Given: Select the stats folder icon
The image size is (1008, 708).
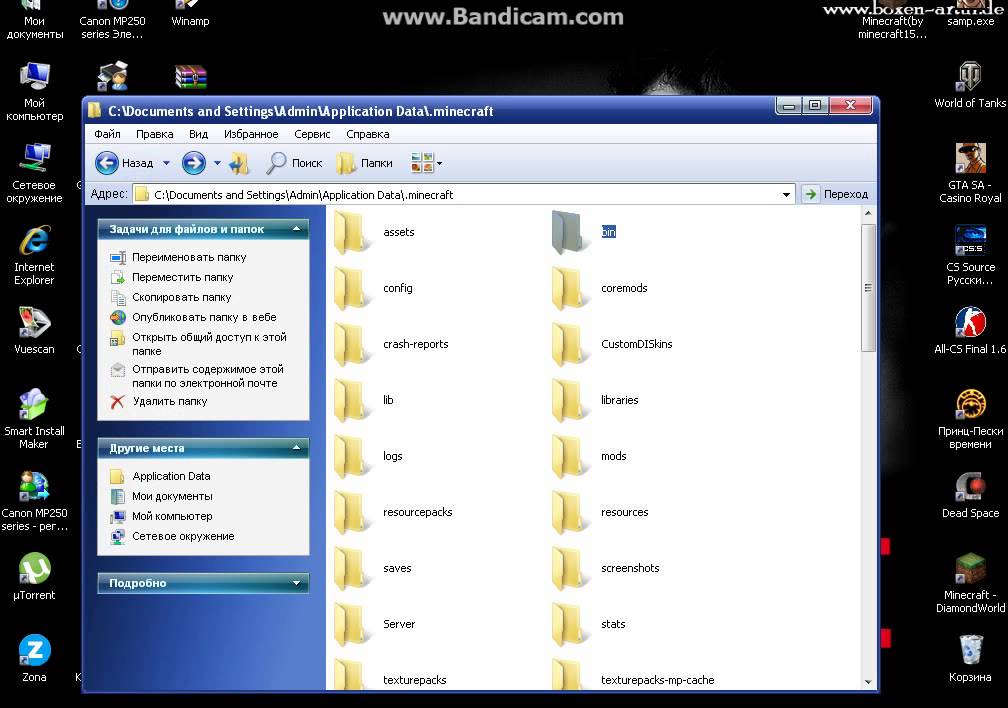Looking at the screenshot, I should tap(568, 624).
